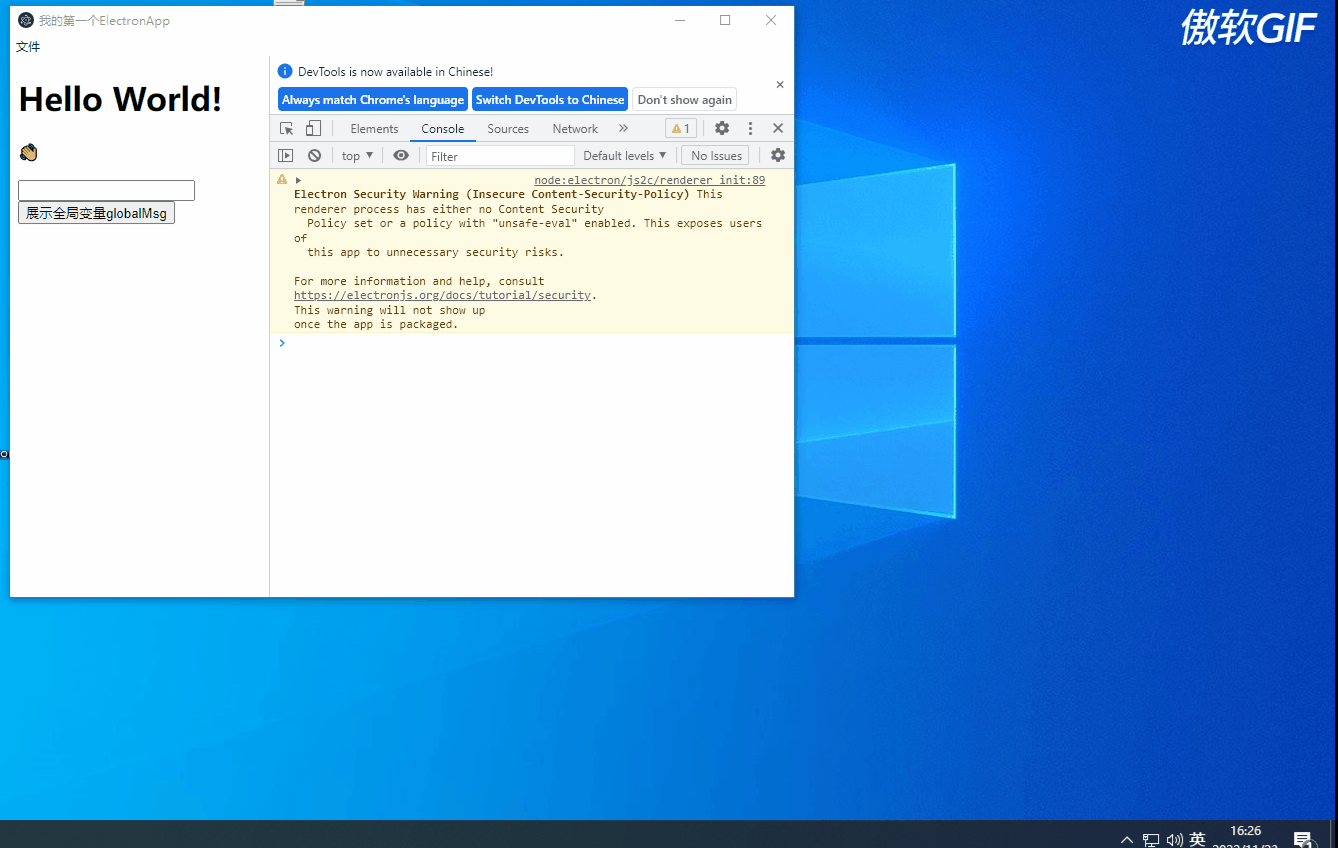This screenshot has width=1338, height=848.
Task: Minimize the ElectronApp window
Action: [680, 20]
